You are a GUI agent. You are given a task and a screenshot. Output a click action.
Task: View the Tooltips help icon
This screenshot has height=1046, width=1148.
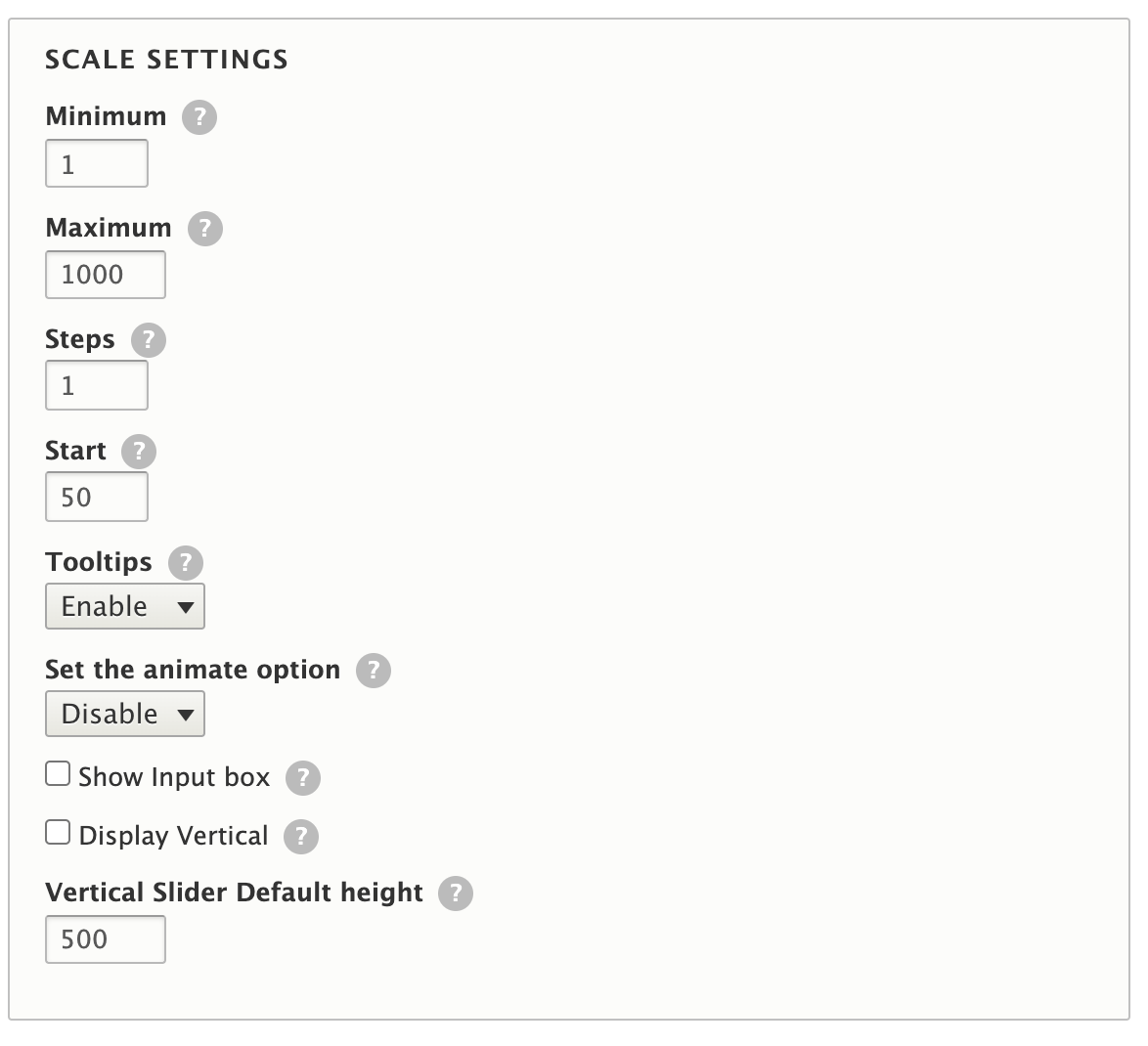pos(185,563)
